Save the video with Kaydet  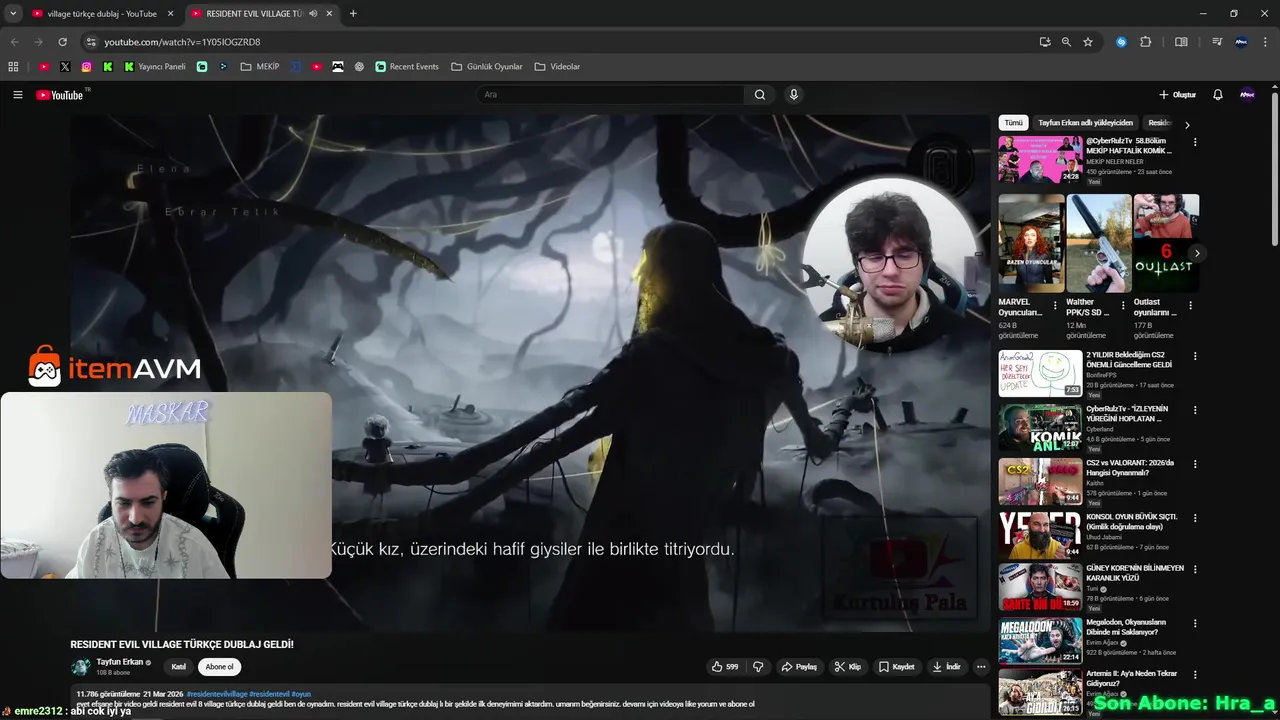897,667
